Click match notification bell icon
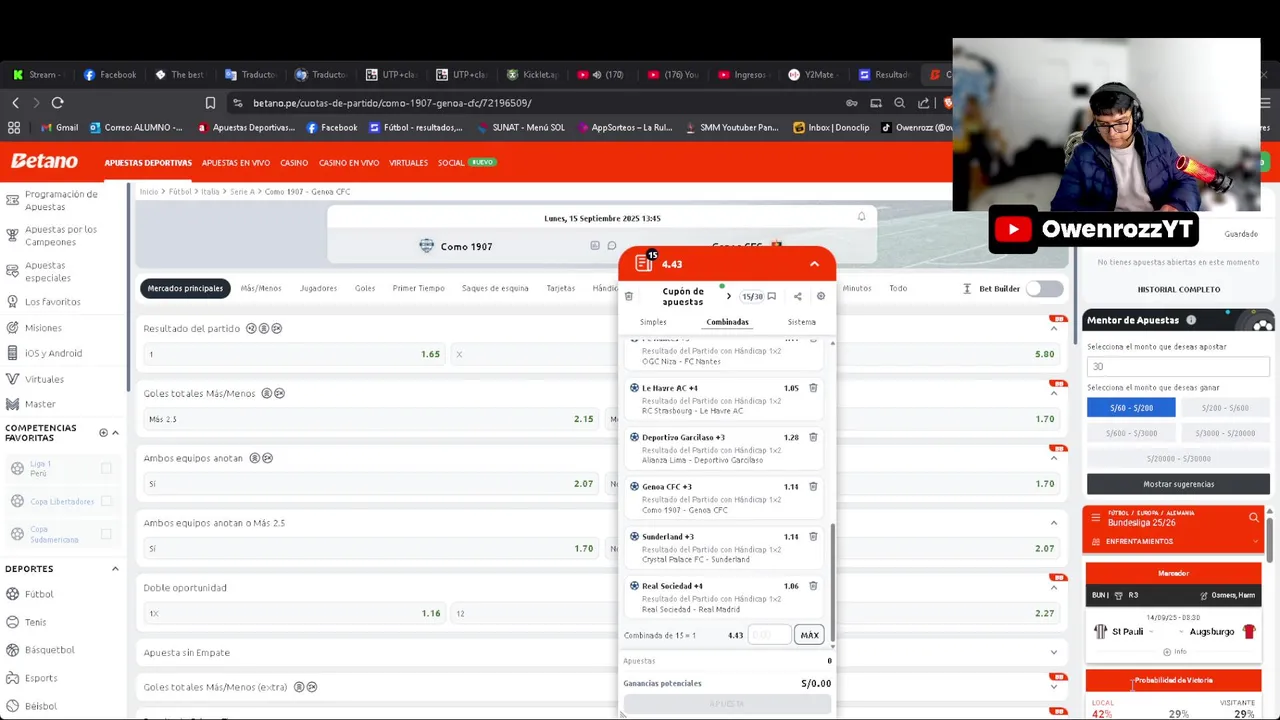This screenshot has width=1280, height=720. 861,217
